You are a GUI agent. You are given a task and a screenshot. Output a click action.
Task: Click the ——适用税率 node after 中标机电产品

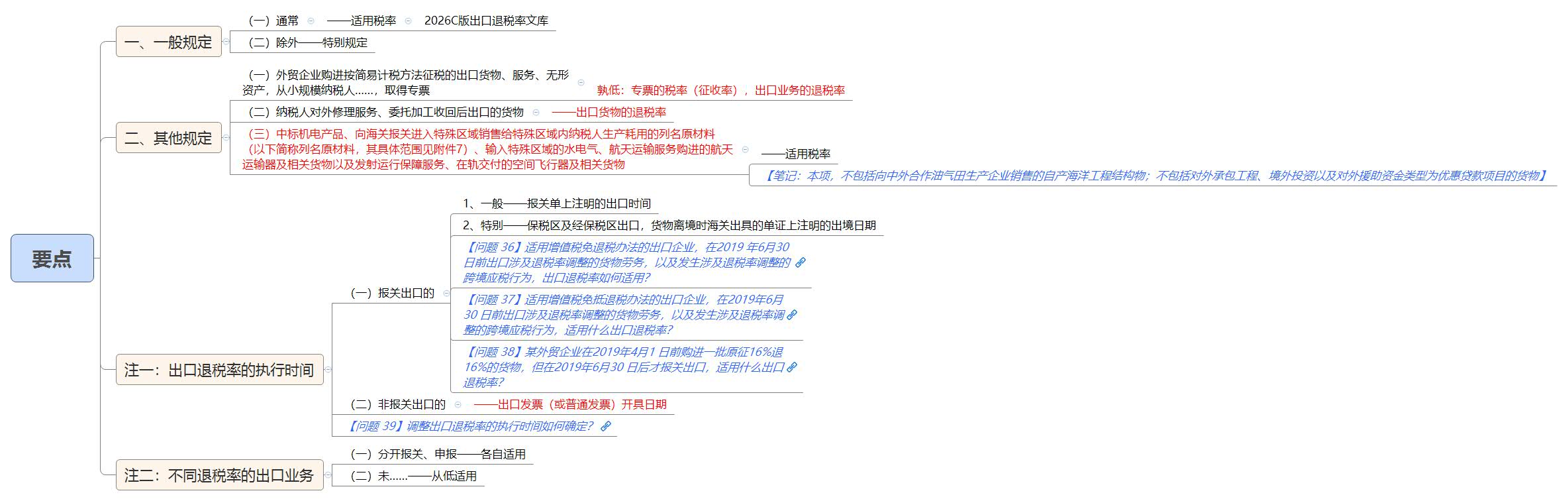(x=796, y=154)
